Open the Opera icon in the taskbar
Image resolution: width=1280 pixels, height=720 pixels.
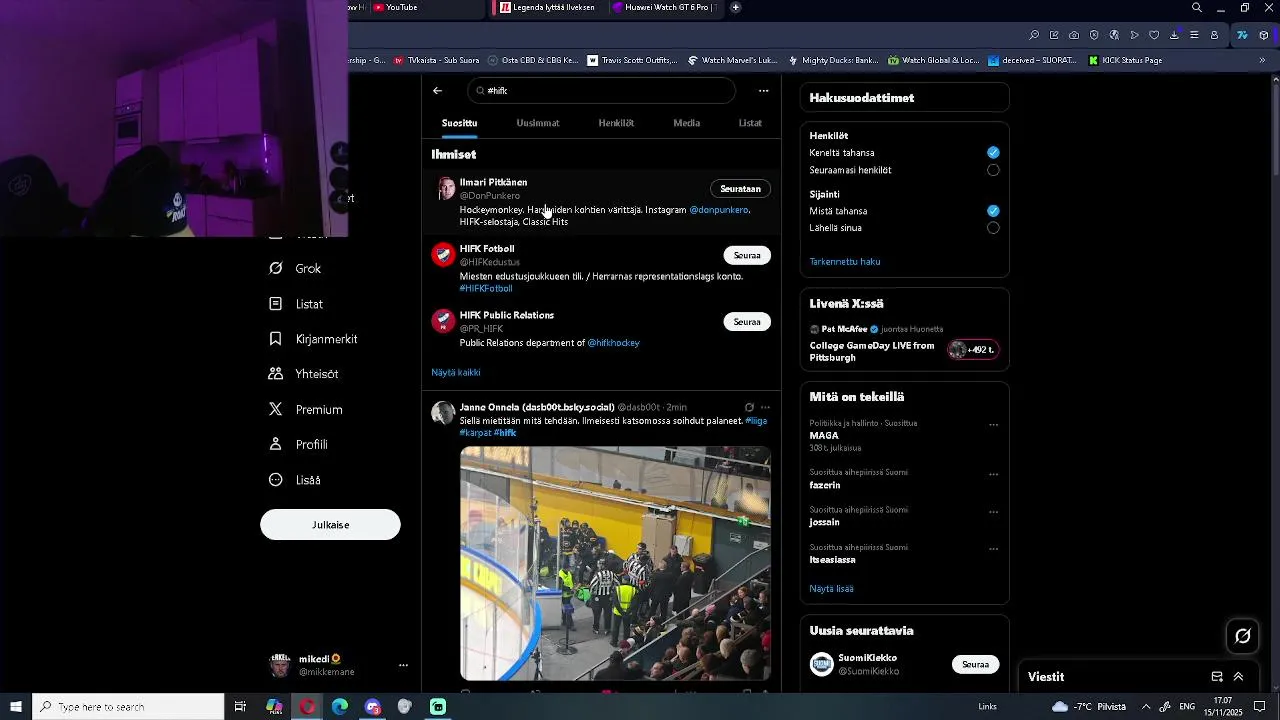click(x=307, y=707)
